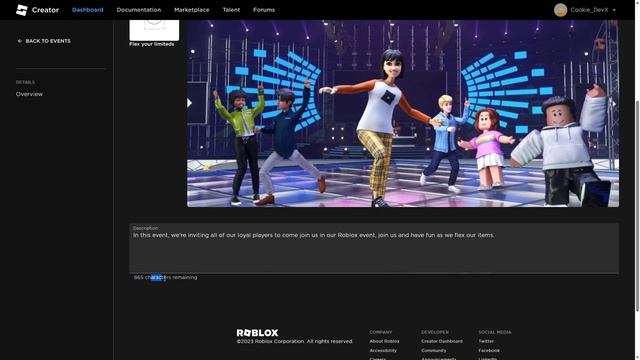Show previous image with left carousel arrow
Screen dimensions: 640x360
pos(189,103)
